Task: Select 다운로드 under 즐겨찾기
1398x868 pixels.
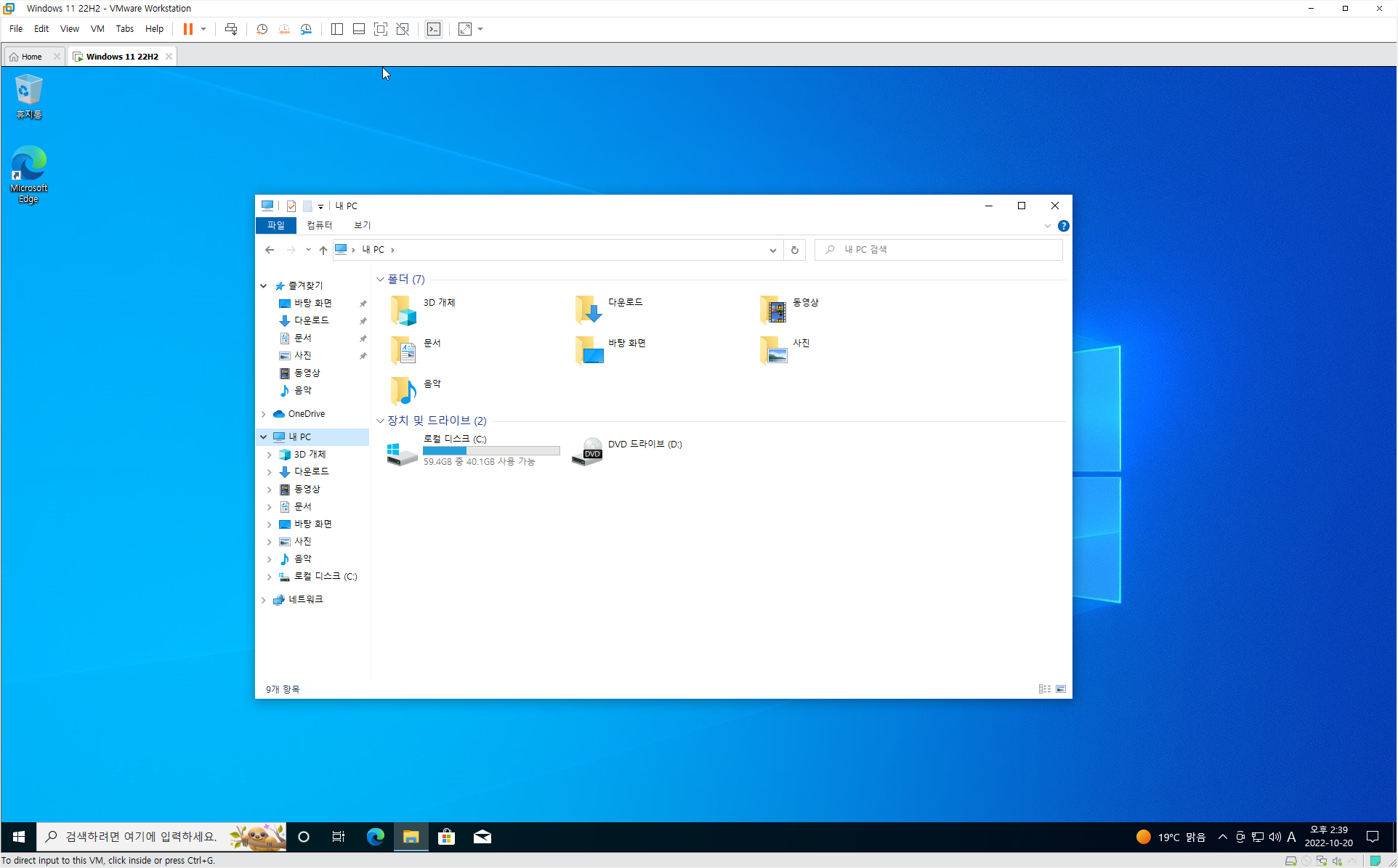Action: tap(311, 320)
